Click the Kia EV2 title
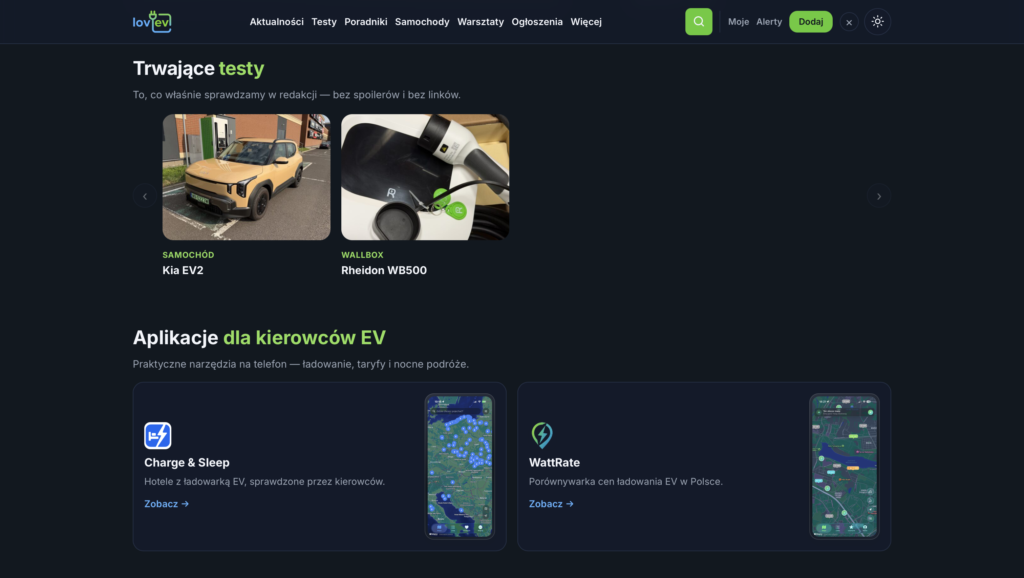 pos(183,270)
